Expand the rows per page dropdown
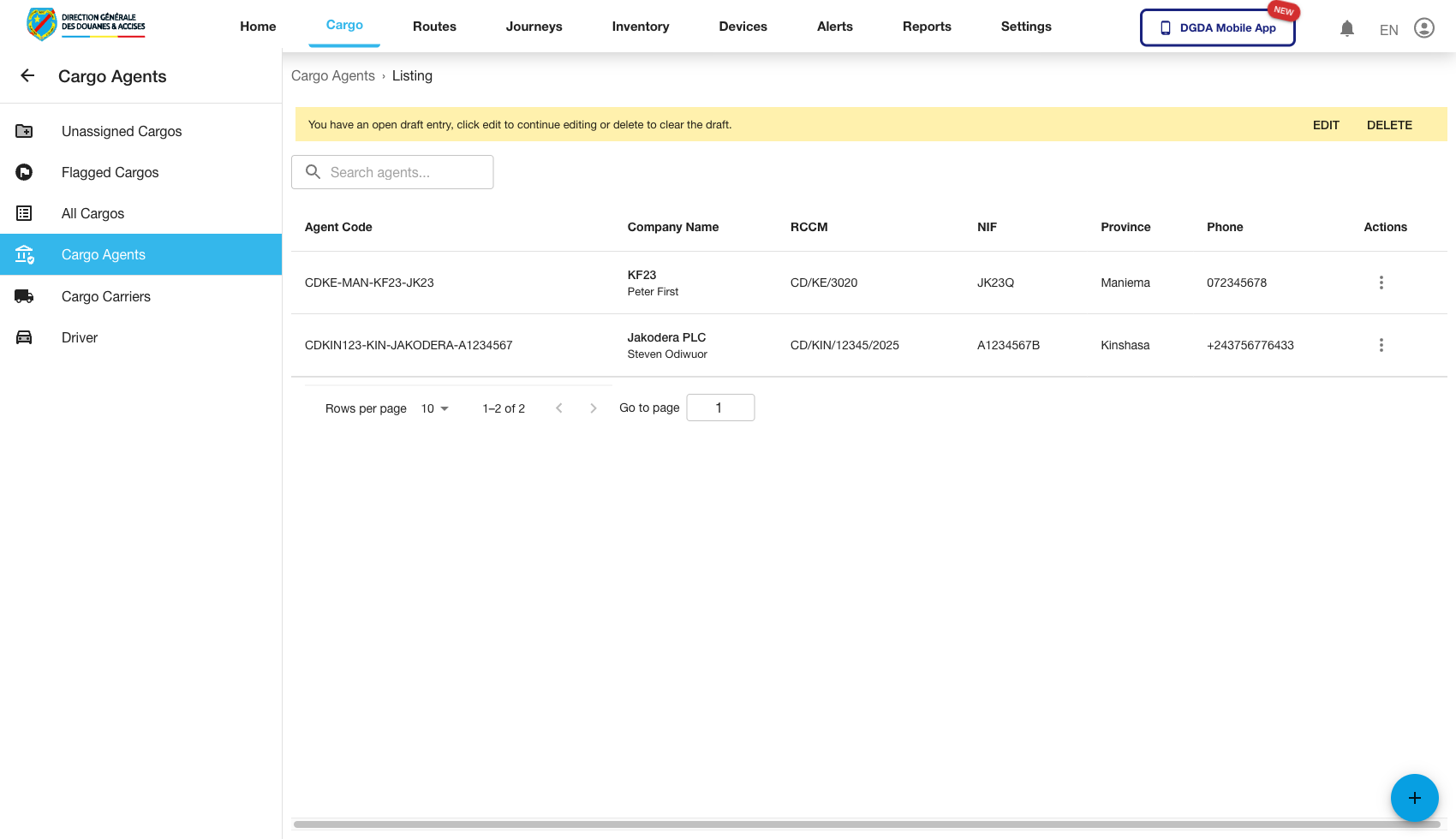Viewport: 1456px width, 839px height. click(435, 408)
